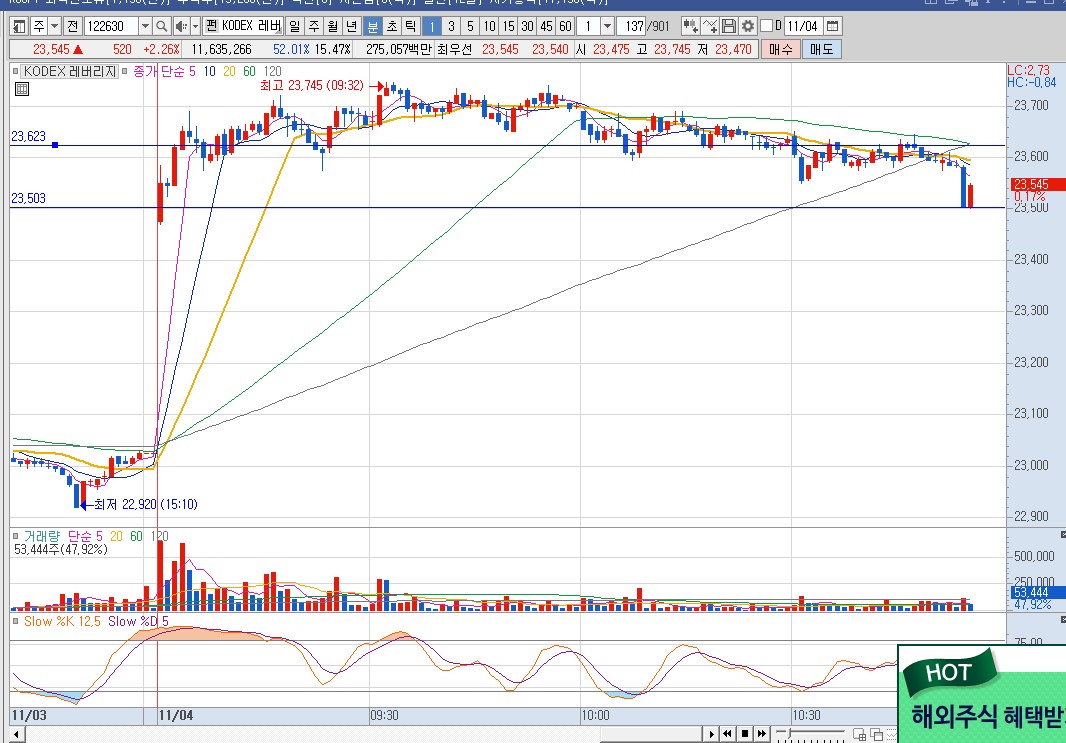This screenshot has width=1066, height=743.
Task: Select the 년 (yearly) period tab
Action: 351,27
